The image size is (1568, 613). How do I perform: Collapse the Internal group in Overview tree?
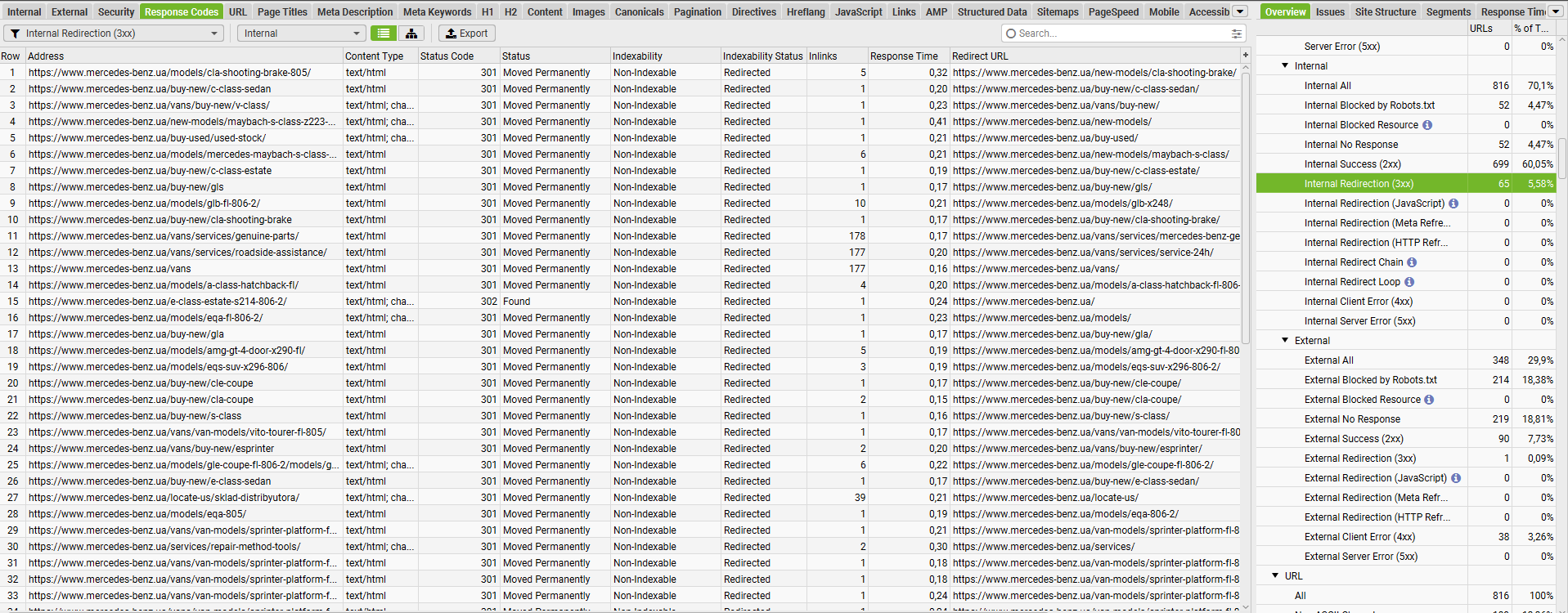point(1285,66)
